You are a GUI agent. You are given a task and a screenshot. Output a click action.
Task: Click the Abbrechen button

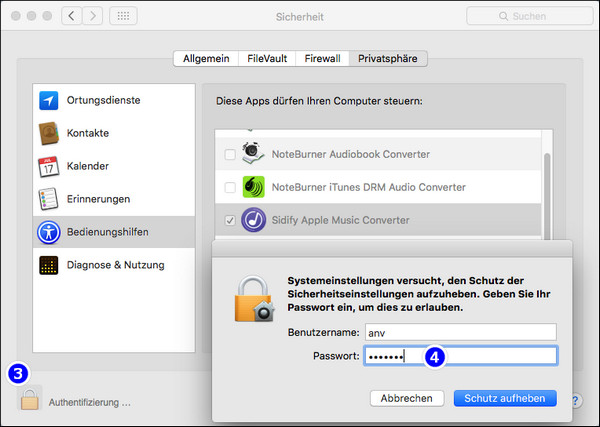407,398
